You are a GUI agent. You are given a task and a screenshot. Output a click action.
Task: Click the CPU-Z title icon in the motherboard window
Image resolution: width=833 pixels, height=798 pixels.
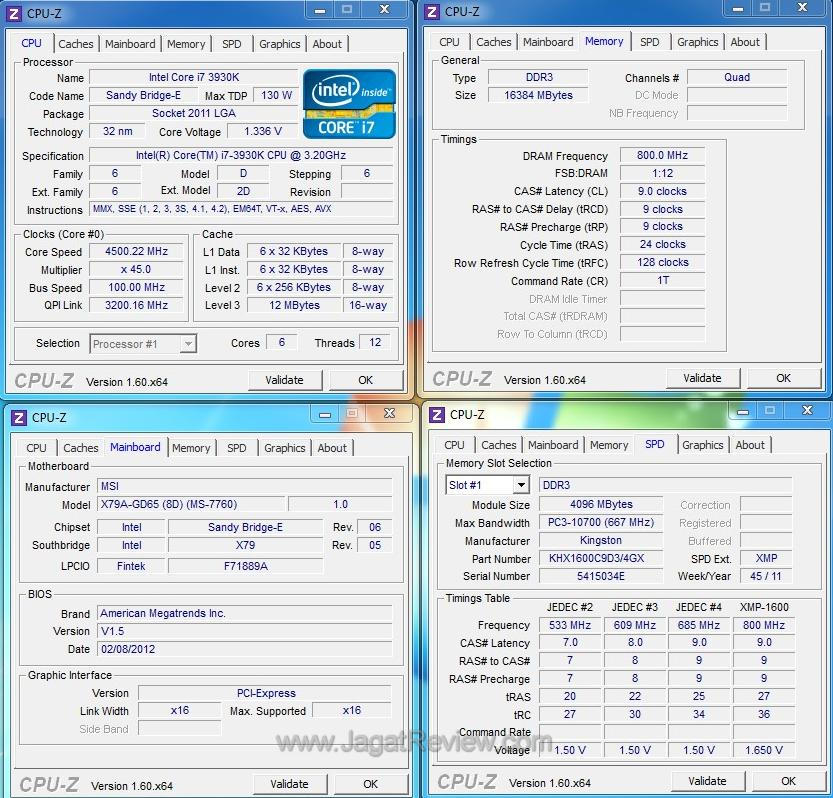coord(18,417)
